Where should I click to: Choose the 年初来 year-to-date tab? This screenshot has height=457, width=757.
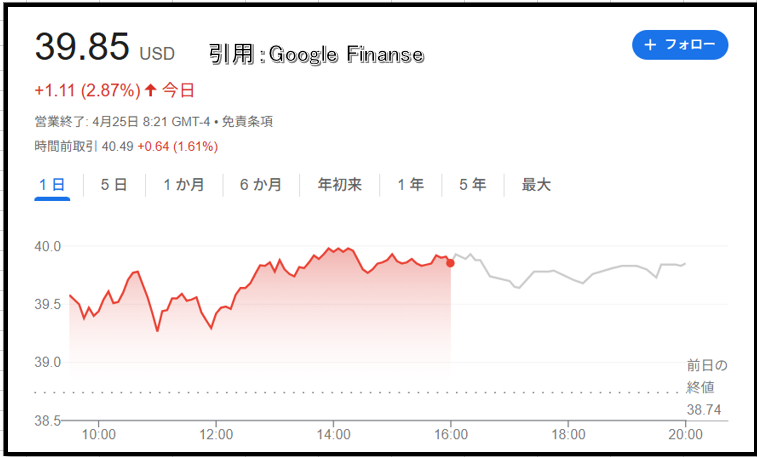pyautogui.click(x=339, y=185)
